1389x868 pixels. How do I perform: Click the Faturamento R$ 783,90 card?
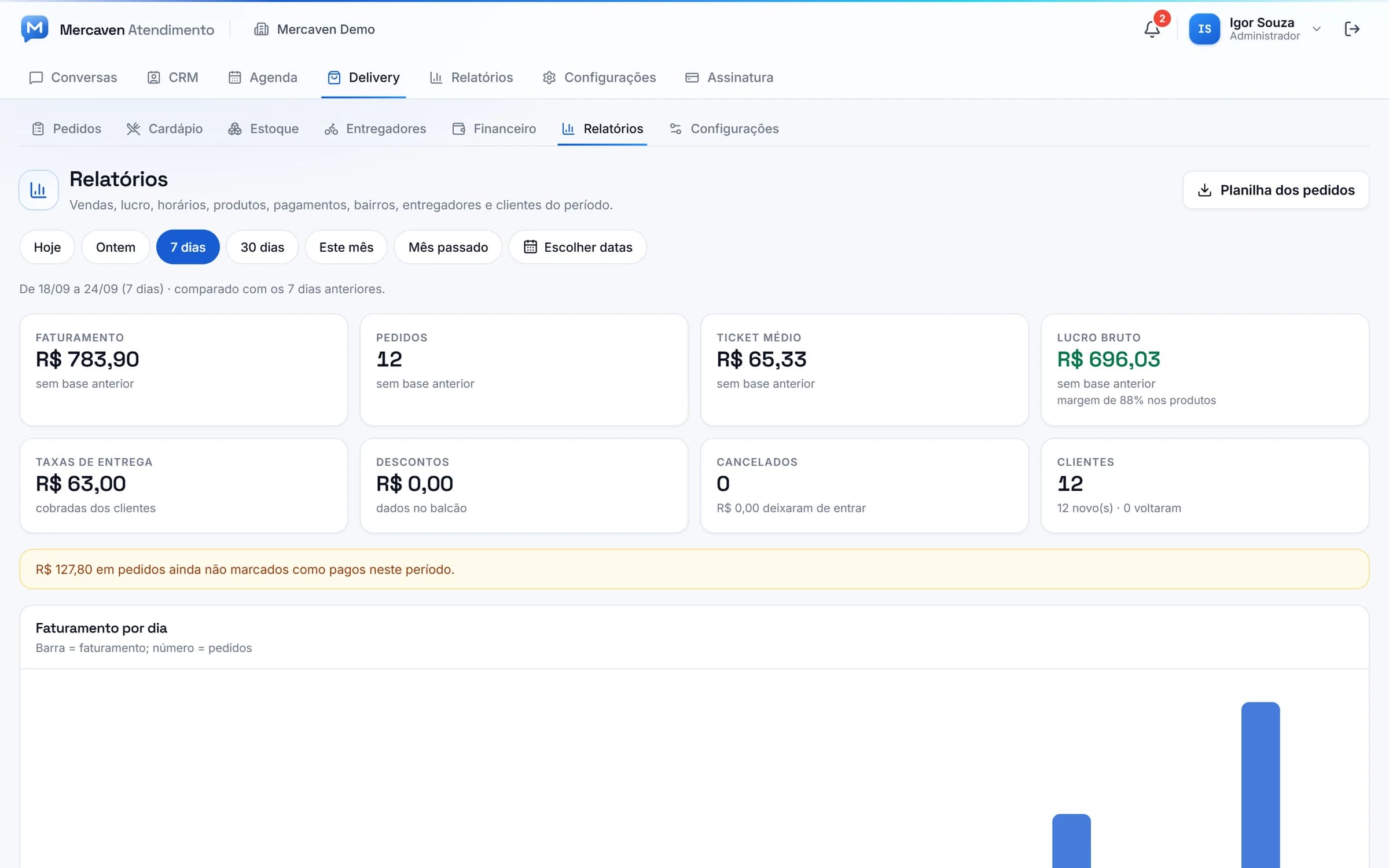point(183,370)
